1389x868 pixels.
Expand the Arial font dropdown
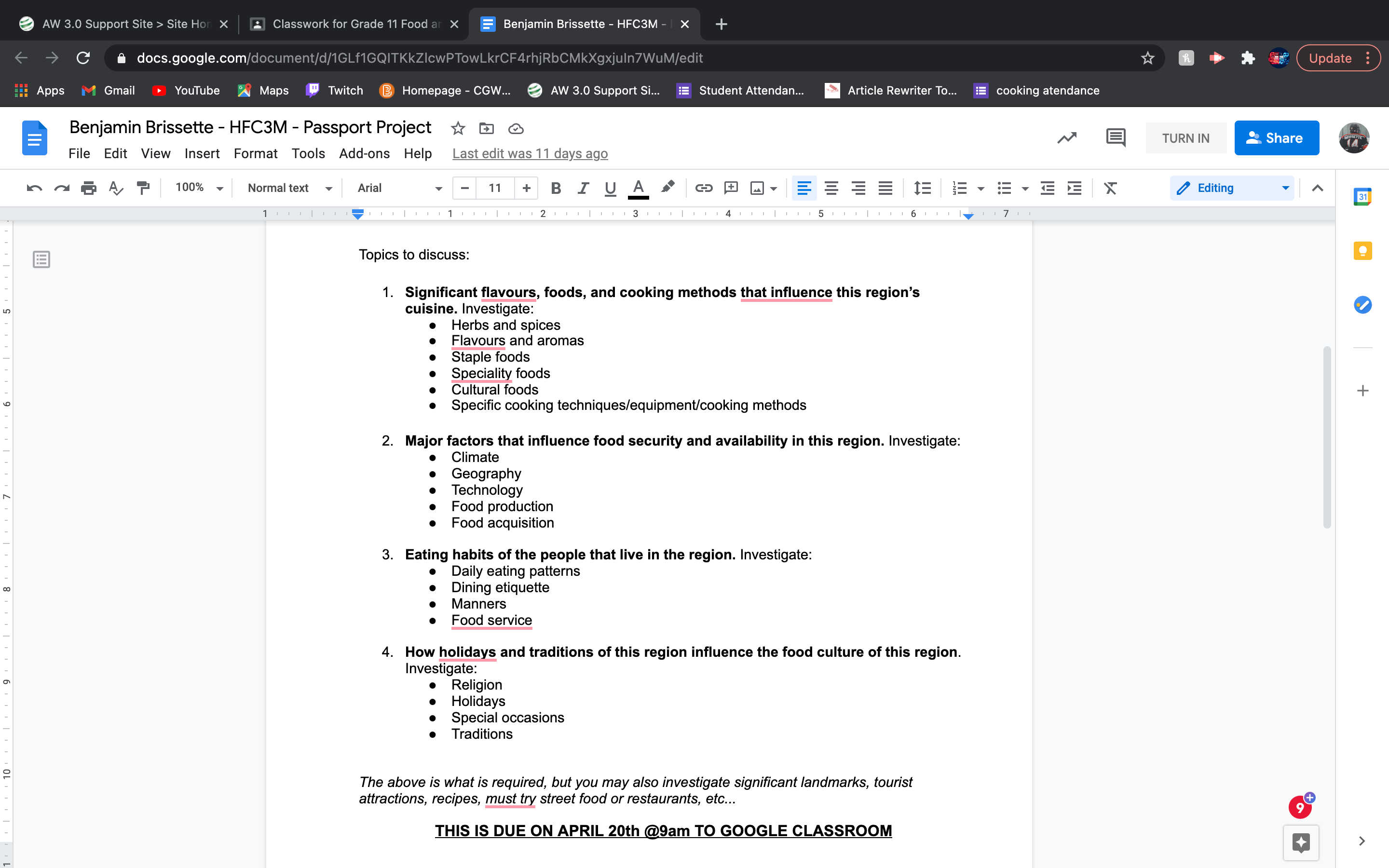click(x=399, y=188)
